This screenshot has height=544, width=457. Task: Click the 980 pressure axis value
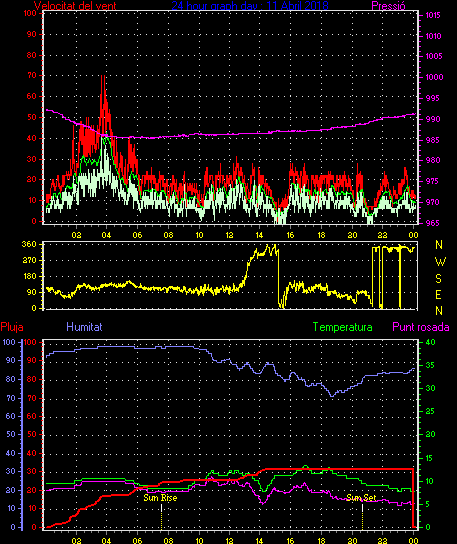[432, 160]
